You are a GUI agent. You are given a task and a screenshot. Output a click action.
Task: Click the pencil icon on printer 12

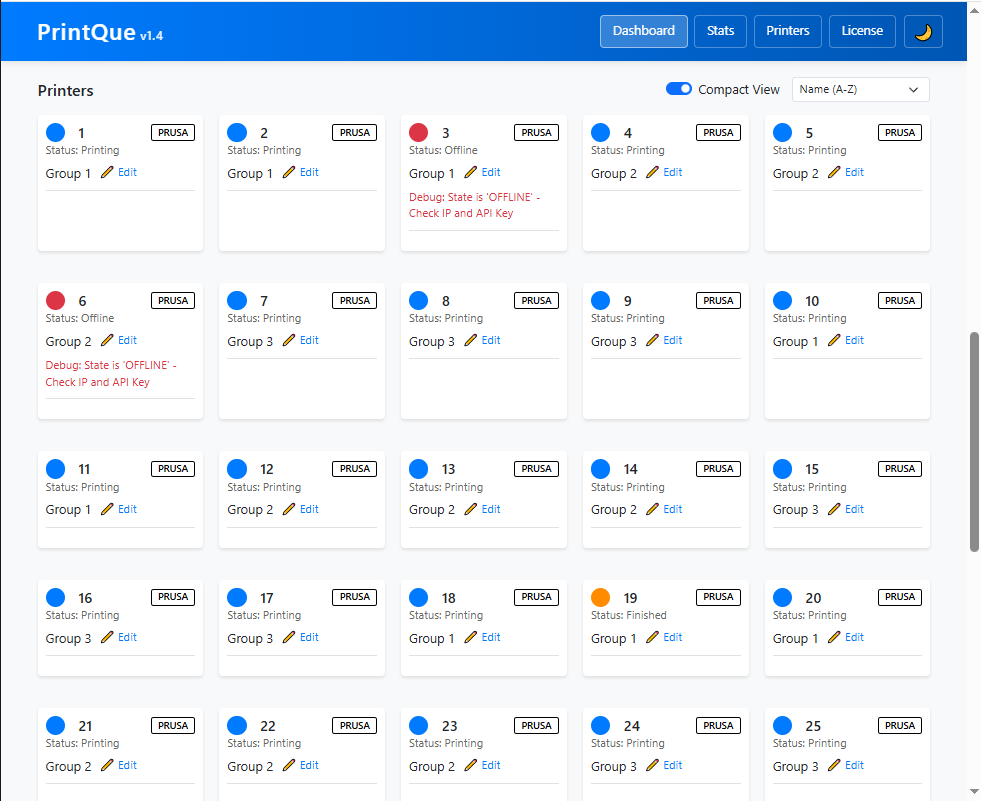[288, 509]
